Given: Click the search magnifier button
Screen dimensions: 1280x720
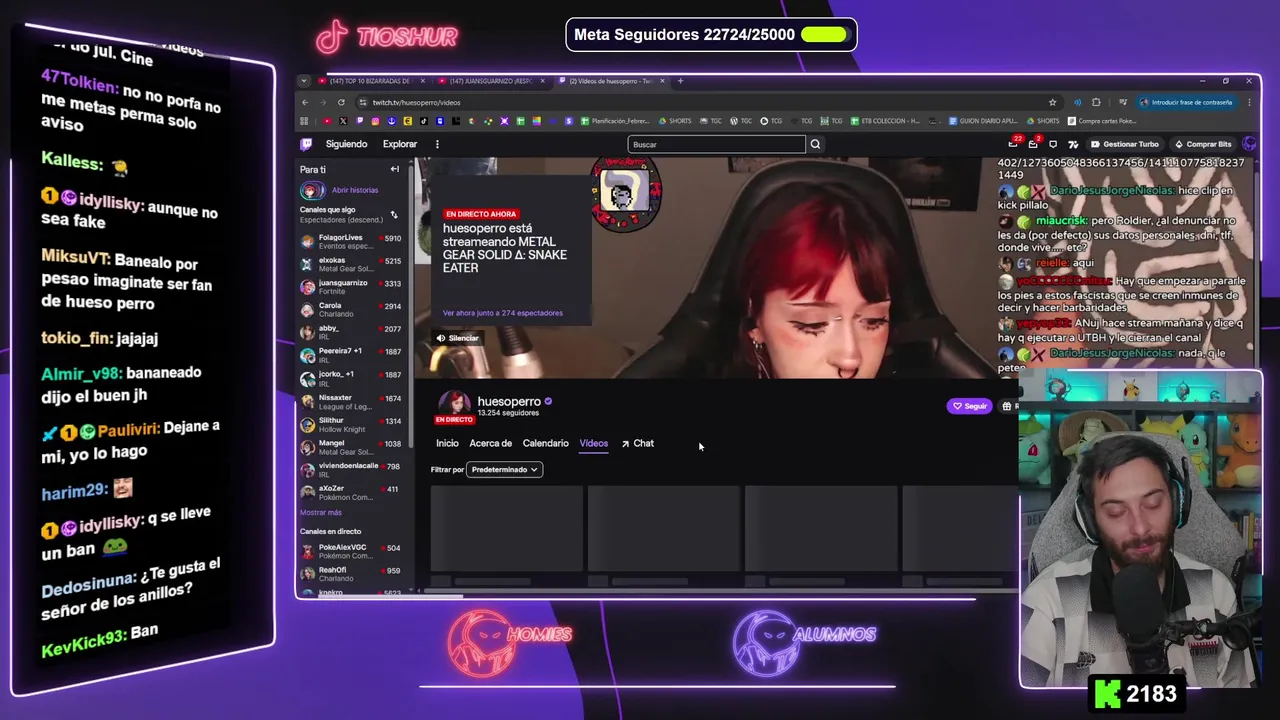Looking at the screenshot, I should click(815, 144).
